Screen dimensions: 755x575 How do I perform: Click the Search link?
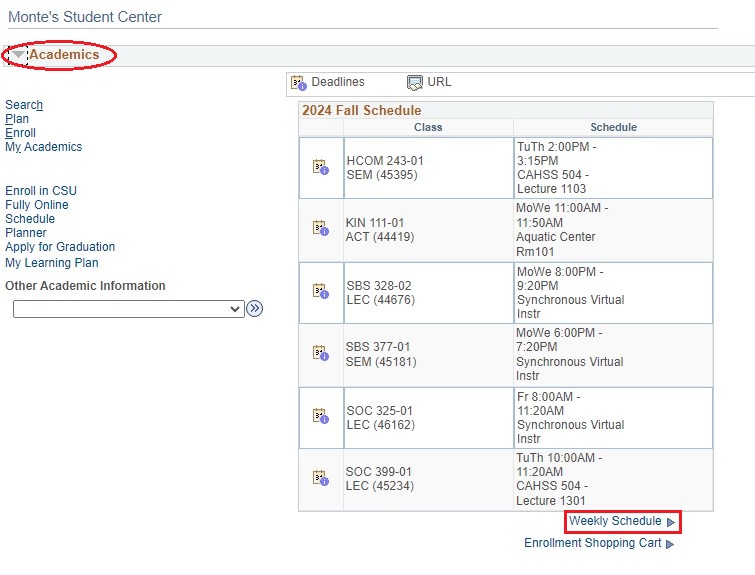[24, 105]
